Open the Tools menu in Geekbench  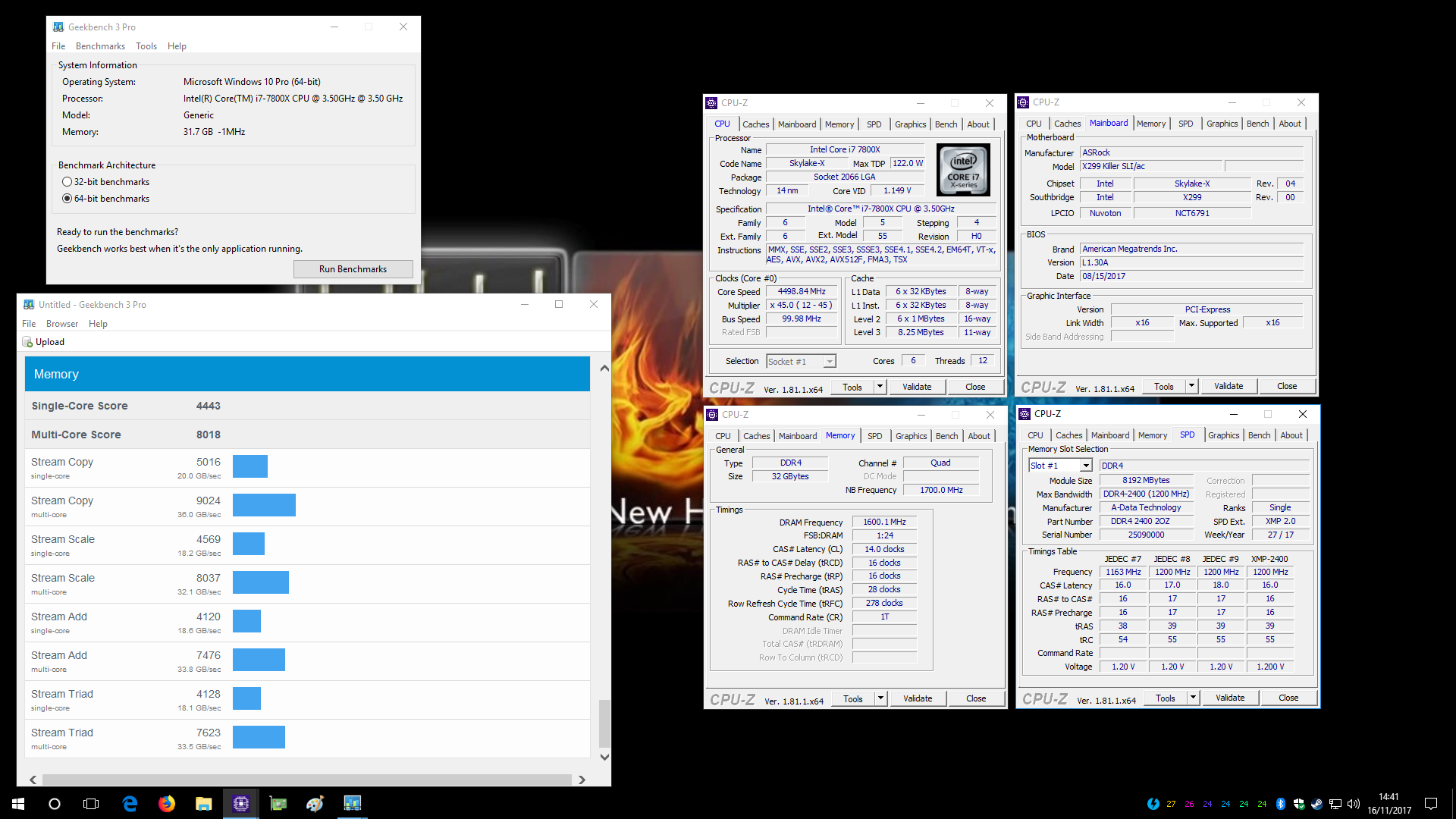(x=146, y=46)
